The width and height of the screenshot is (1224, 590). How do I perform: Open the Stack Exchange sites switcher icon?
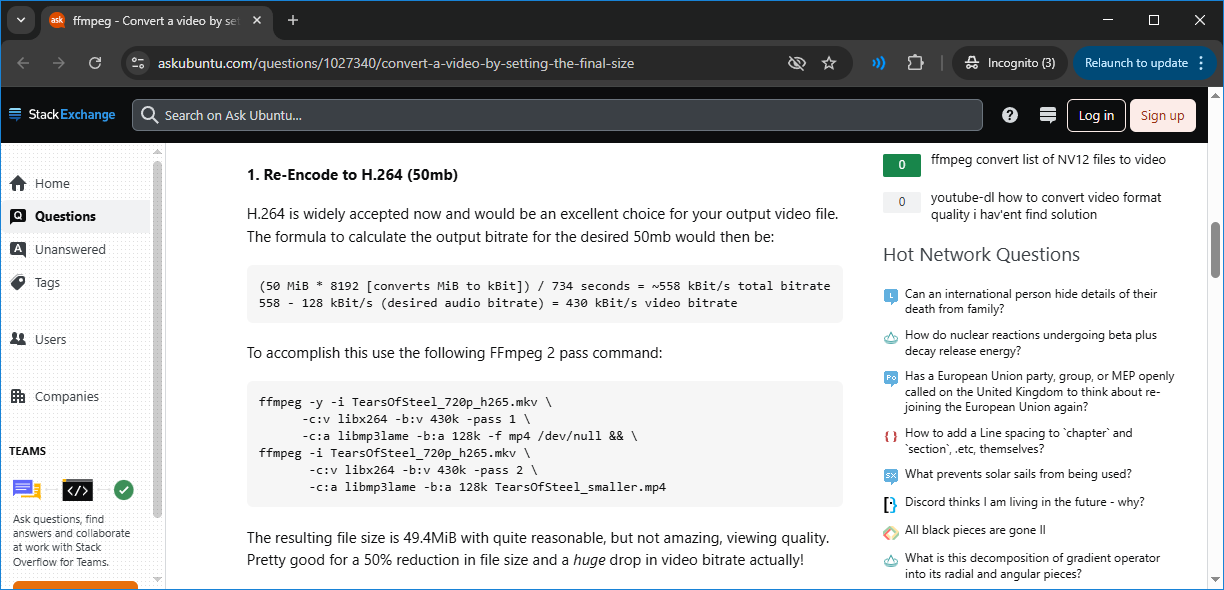tap(1048, 115)
